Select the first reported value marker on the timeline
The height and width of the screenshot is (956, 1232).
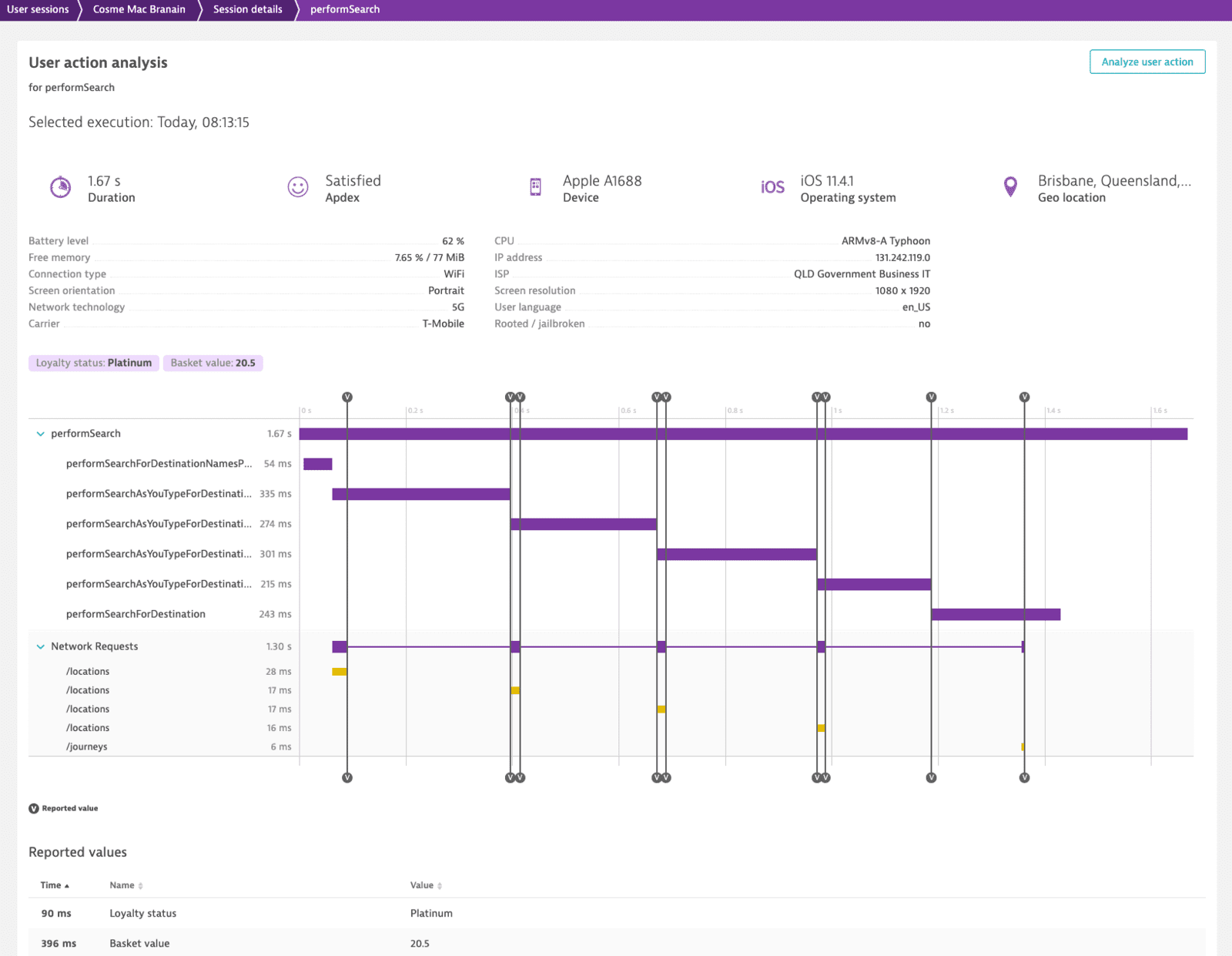coord(347,396)
